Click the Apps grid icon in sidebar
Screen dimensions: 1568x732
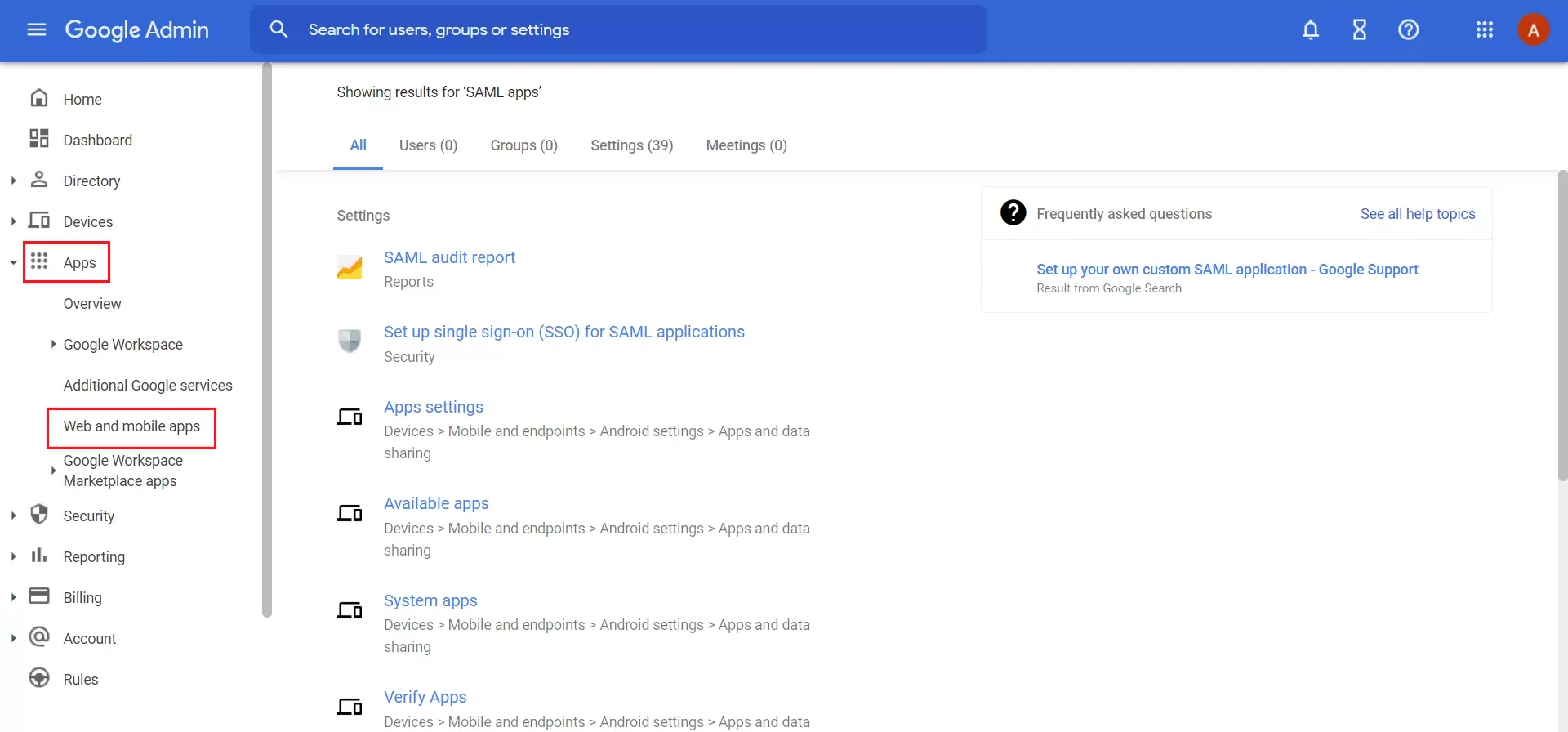(x=38, y=261)
